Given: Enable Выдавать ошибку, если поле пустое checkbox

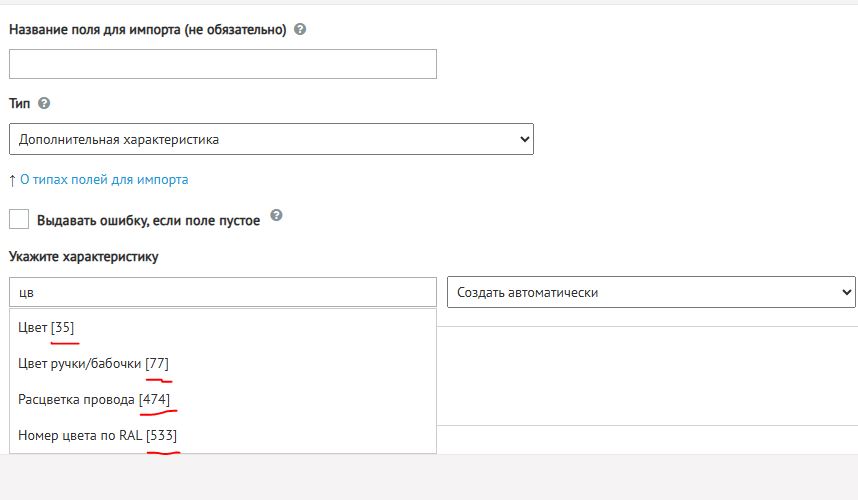Looking at the screenshot, I should pyautogui.click(x=19, y=219).
